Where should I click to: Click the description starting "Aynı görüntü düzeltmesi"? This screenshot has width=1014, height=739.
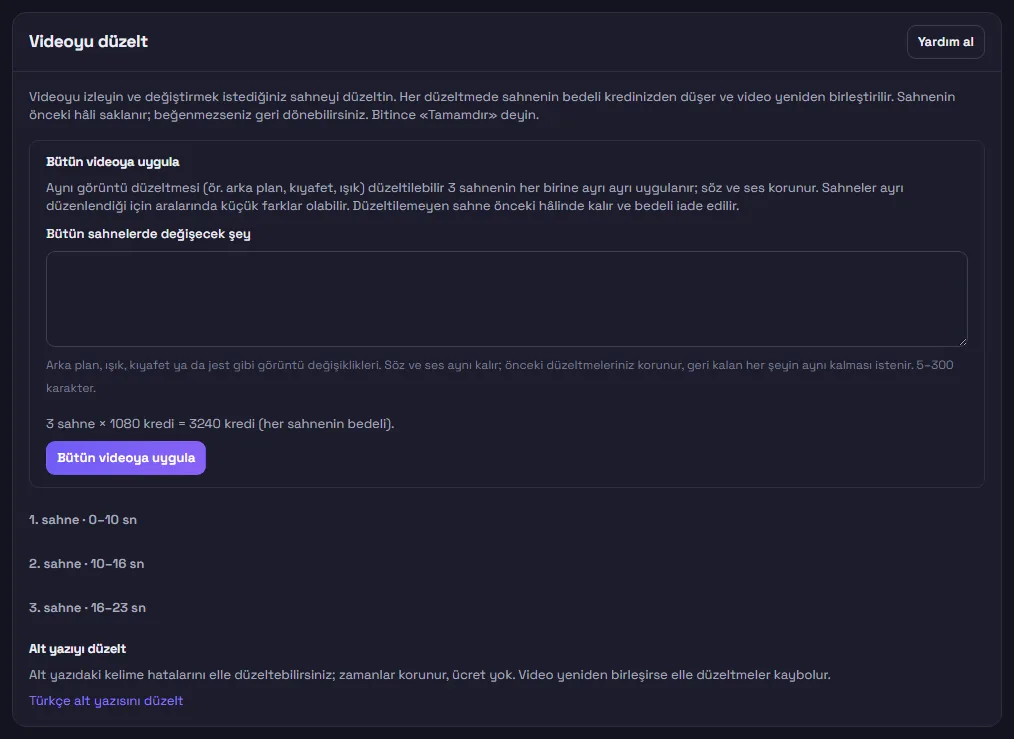pyautogui.click(x=475, y=197)
